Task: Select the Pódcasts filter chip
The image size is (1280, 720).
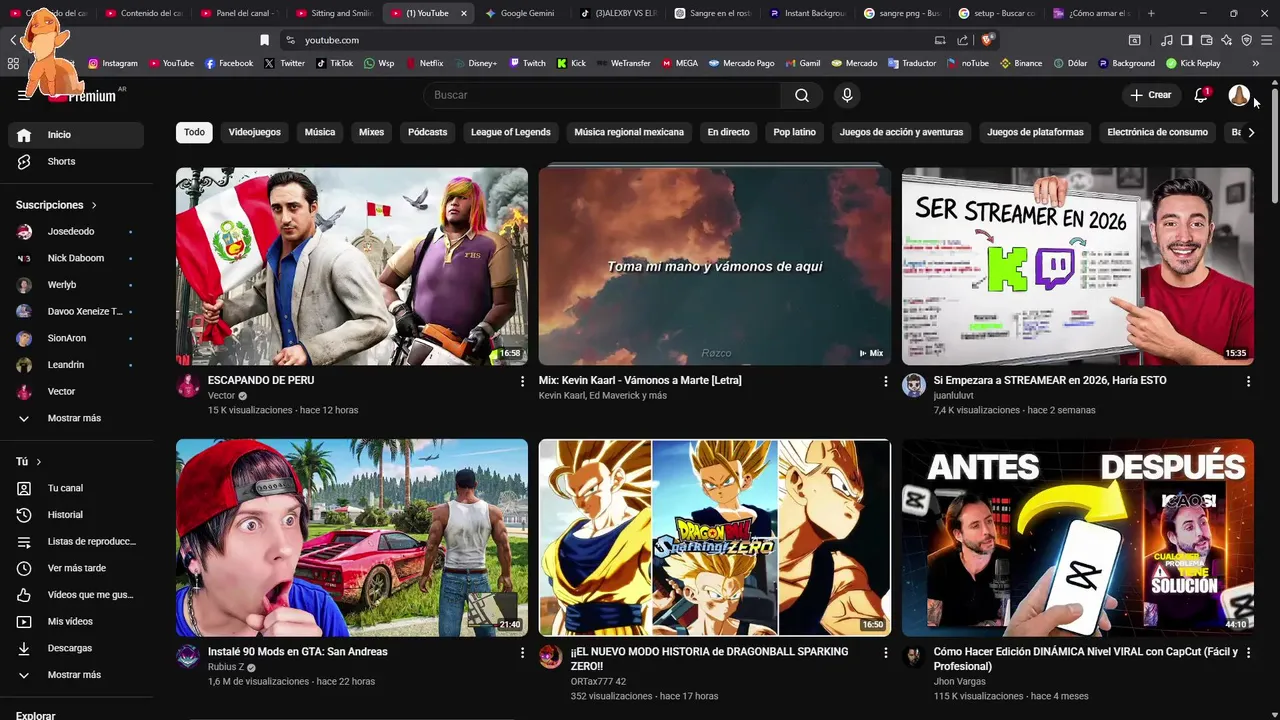Action: 427,132
